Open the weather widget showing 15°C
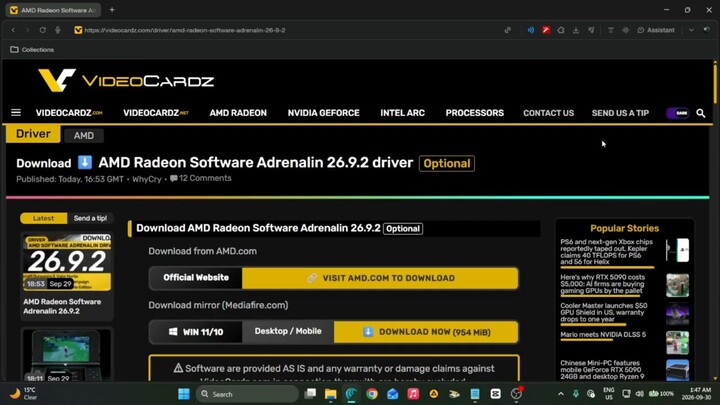This screenshot has width=720, height=405. click(x=24, y=394)
